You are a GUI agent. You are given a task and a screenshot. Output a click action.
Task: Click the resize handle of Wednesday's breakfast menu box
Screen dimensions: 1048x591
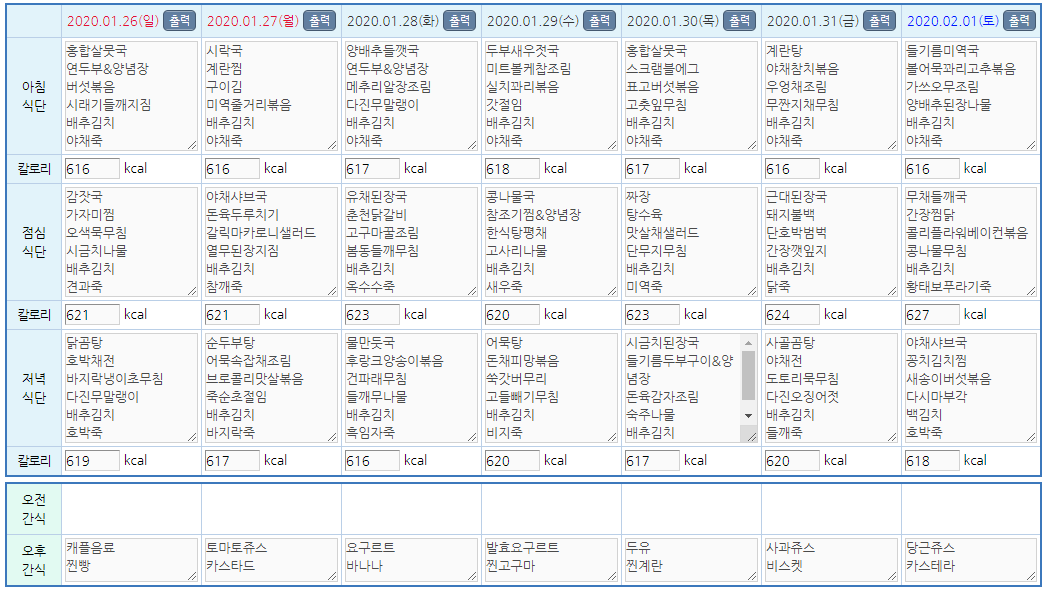[611, 145]
